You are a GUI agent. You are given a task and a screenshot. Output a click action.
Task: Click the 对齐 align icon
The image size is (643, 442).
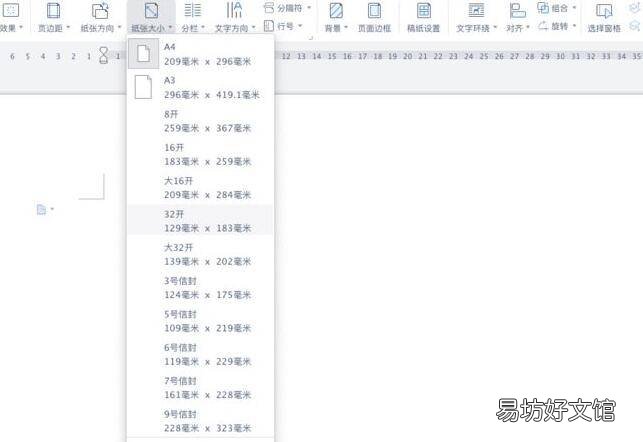click(518, 11)
